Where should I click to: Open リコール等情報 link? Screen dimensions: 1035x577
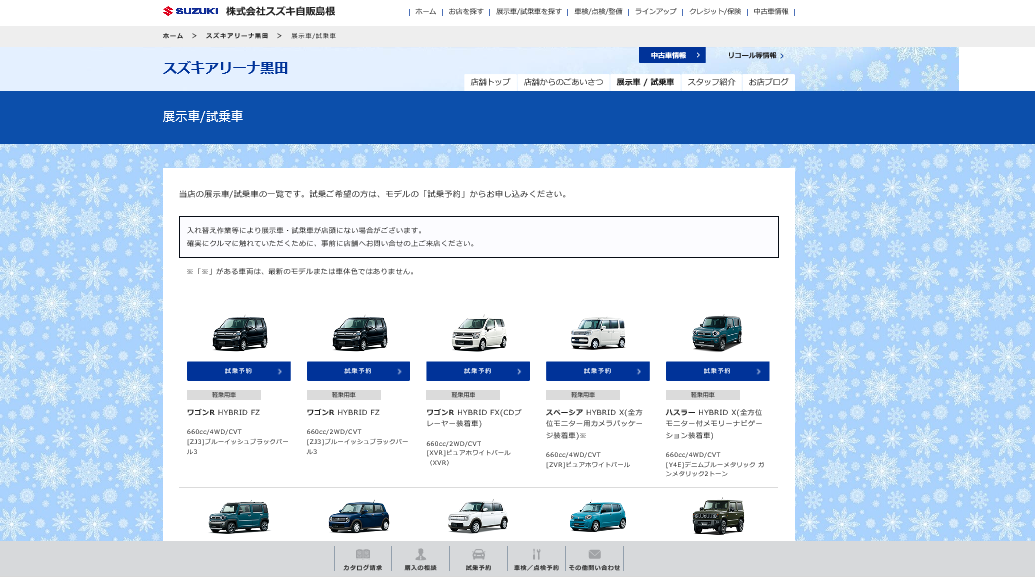tap(755, 55)
